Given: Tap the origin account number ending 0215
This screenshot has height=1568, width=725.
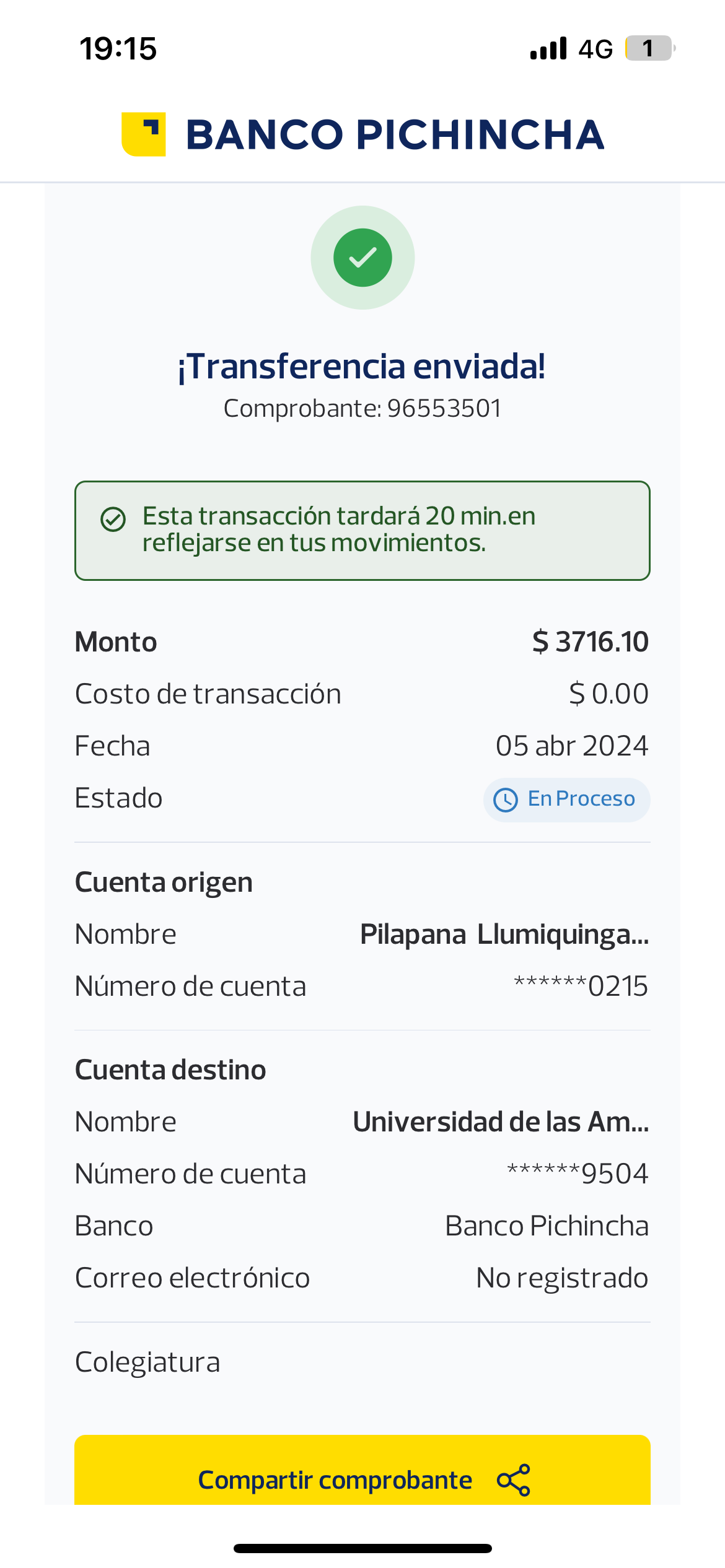Looking at the screenshot, I should [x=581, y=986].
